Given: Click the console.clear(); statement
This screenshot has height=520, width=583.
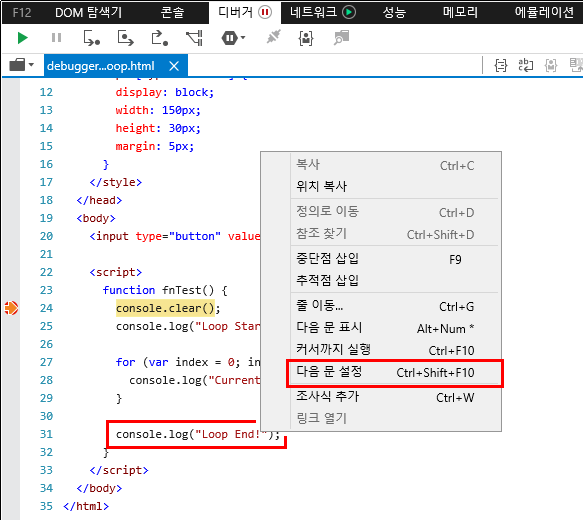Looking at the screenshot, I should point(168,309).
